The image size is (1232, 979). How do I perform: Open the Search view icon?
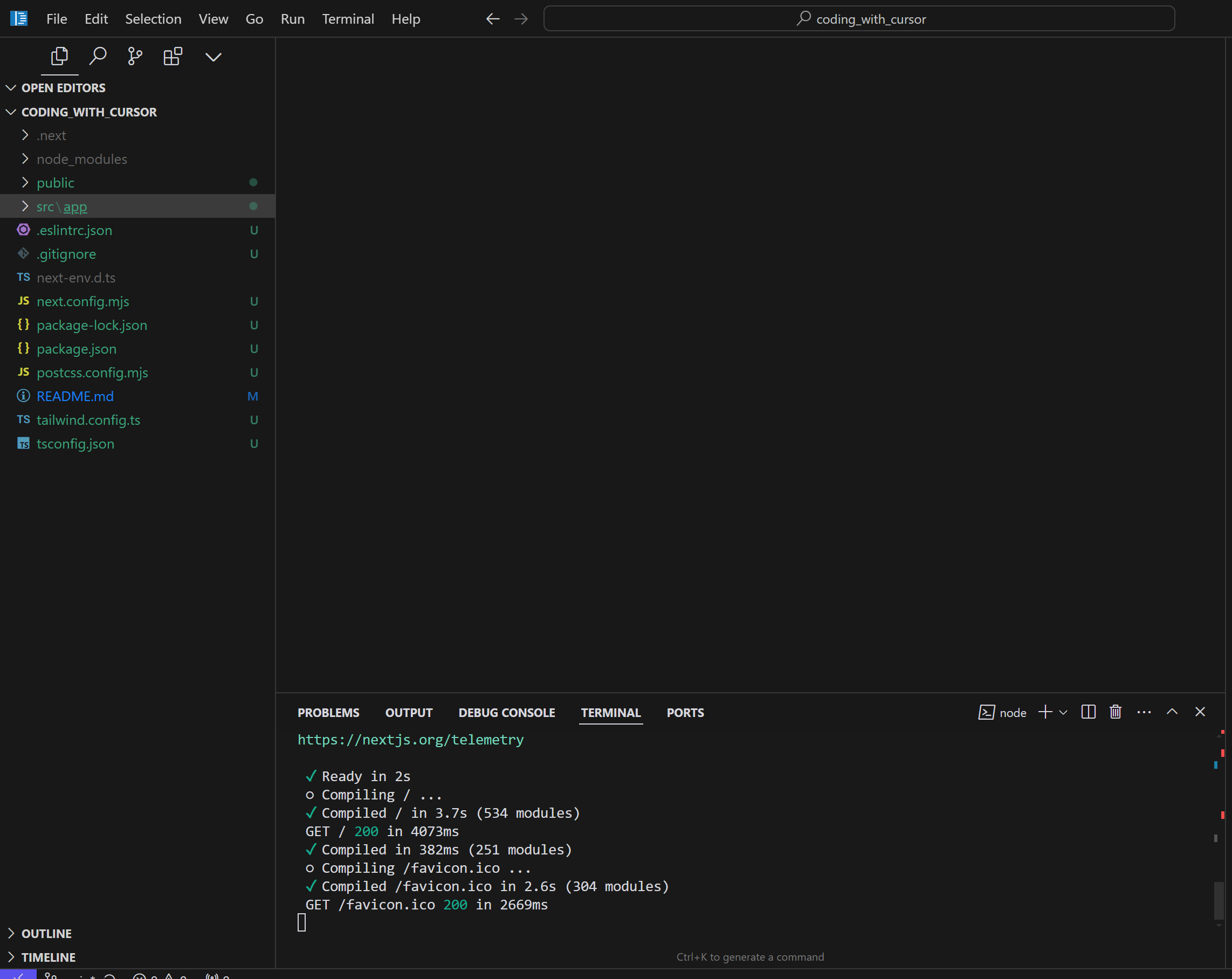[x=98, y=56]
